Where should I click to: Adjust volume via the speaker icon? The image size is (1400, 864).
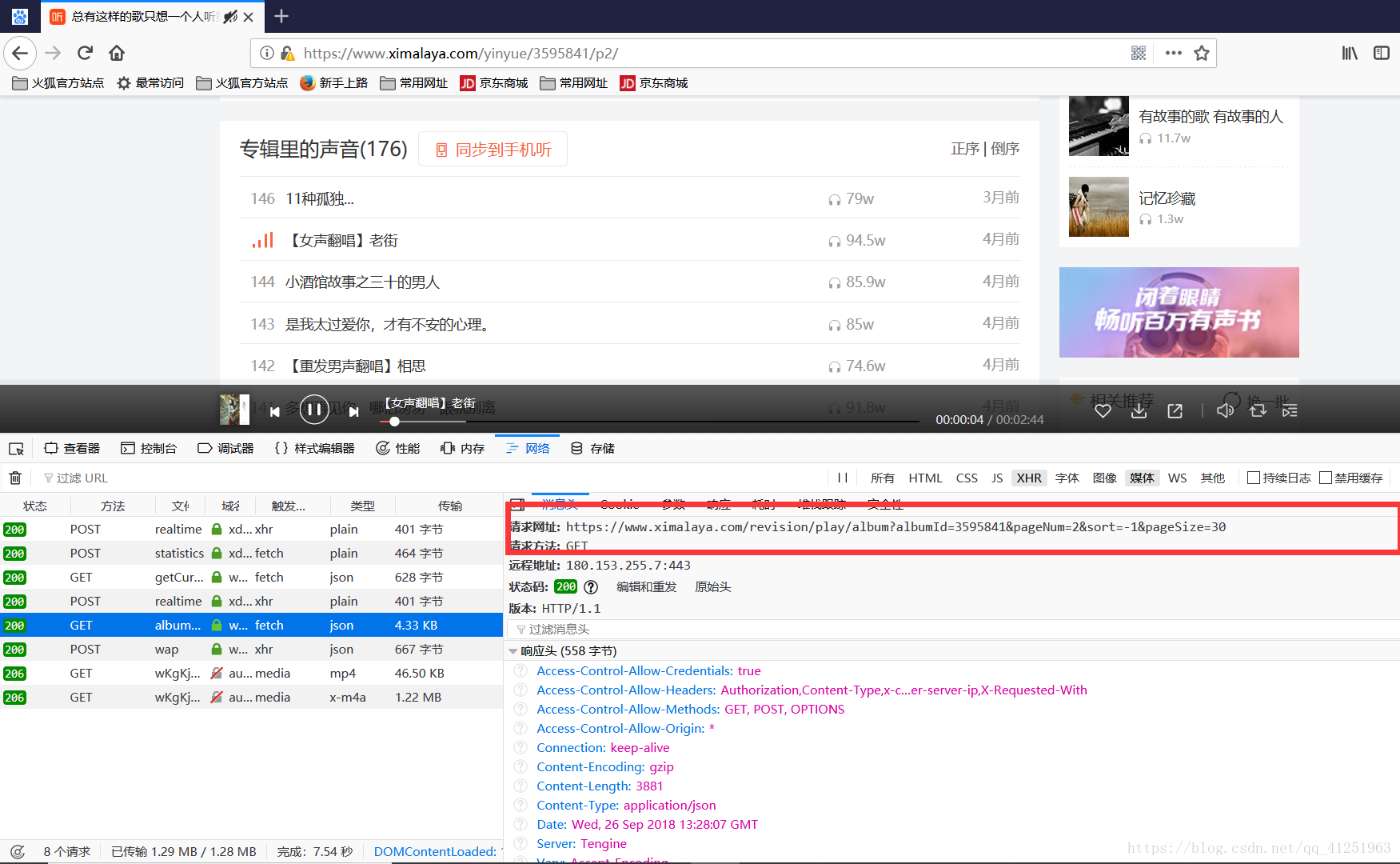tap(1224, 410)
